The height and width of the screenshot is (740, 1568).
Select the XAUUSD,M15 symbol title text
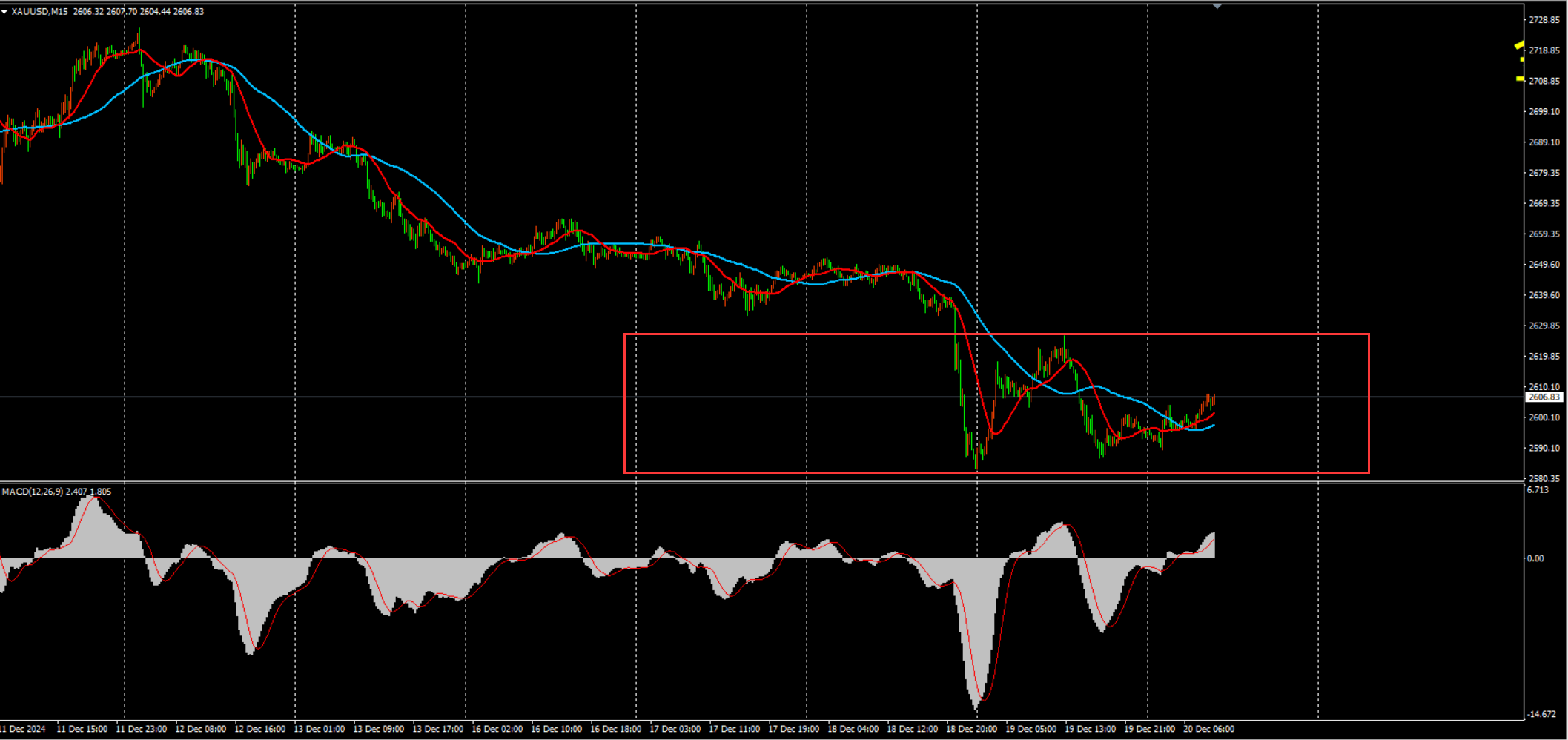pos(39,12)
